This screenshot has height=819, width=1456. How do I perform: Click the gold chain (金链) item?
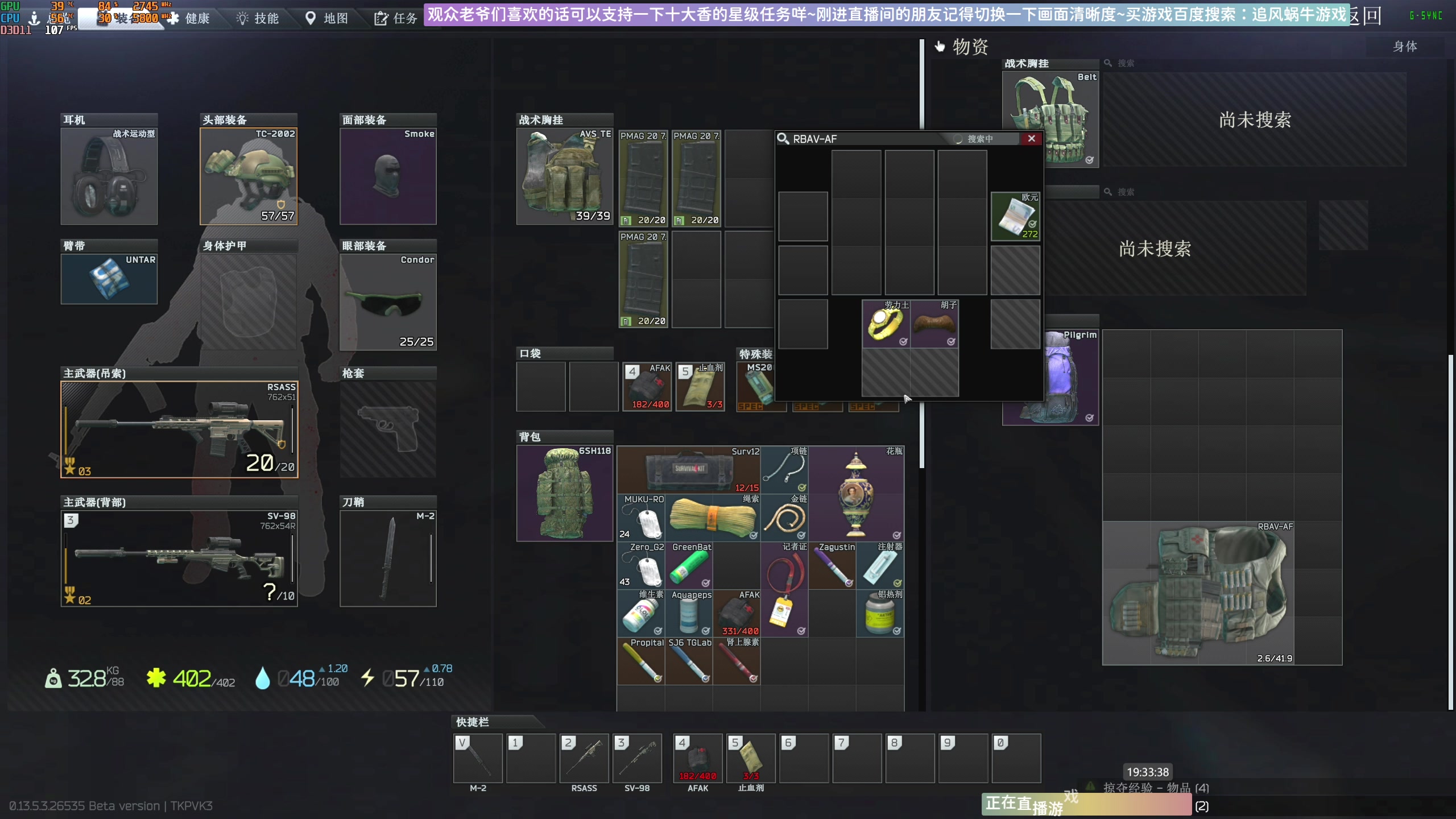point(784,518)
